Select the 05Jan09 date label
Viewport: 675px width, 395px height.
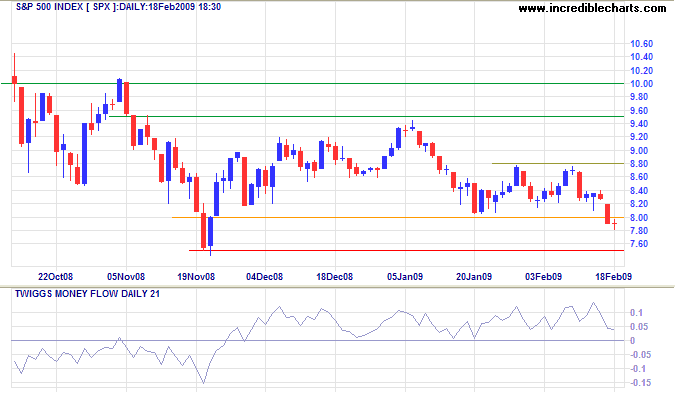(x=405, y=276)
